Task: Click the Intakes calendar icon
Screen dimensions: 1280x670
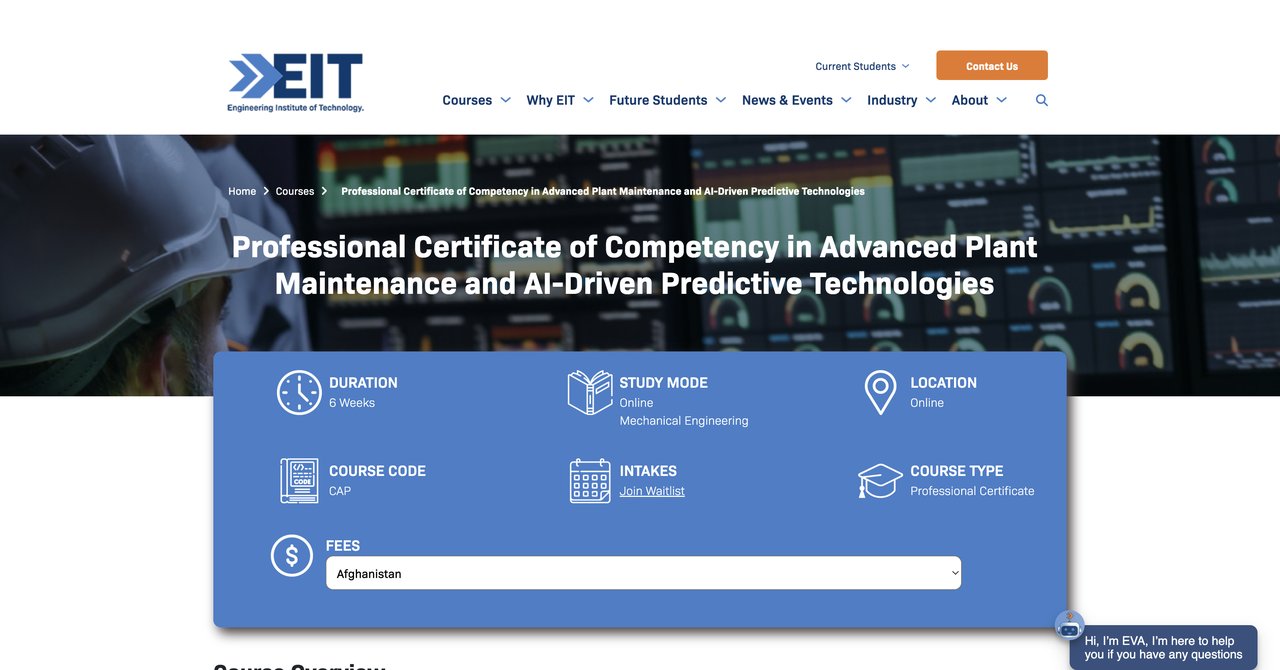Action: [x=590, y=480]
